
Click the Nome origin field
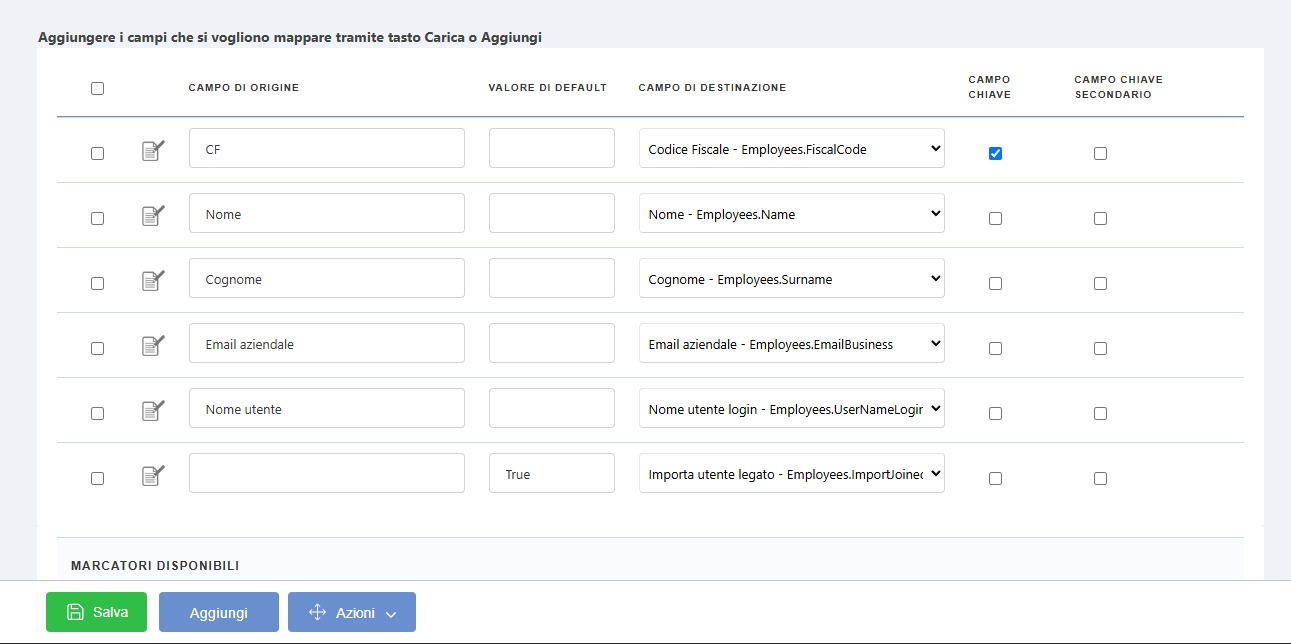tap(327, 213)
